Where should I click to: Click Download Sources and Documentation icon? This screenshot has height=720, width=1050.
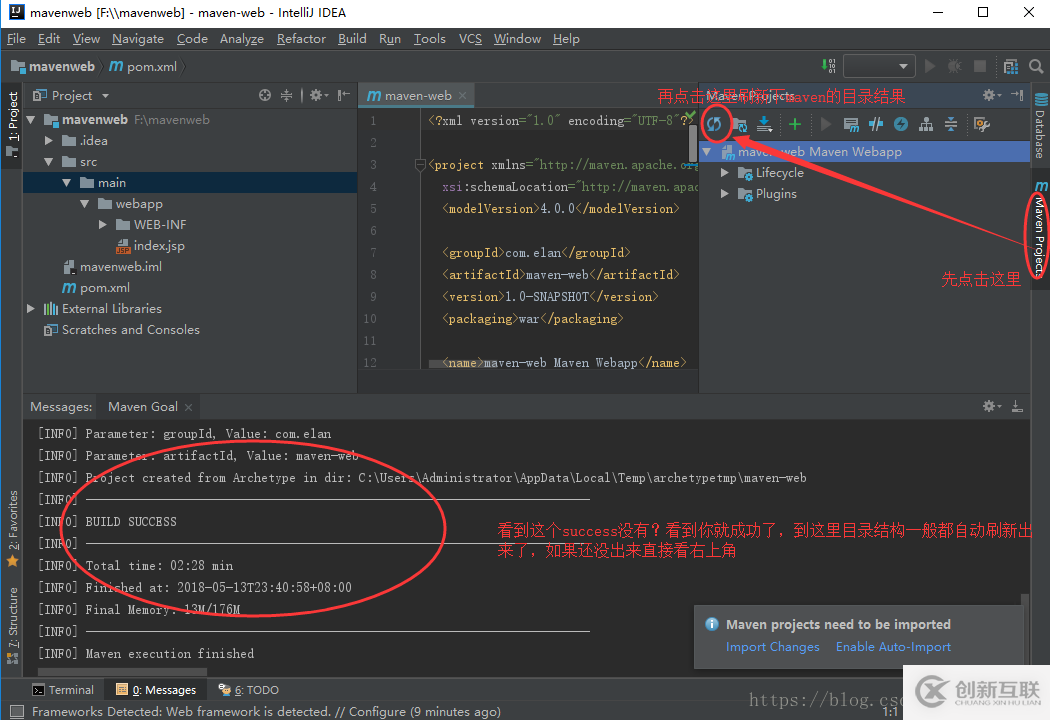[764, 124]
